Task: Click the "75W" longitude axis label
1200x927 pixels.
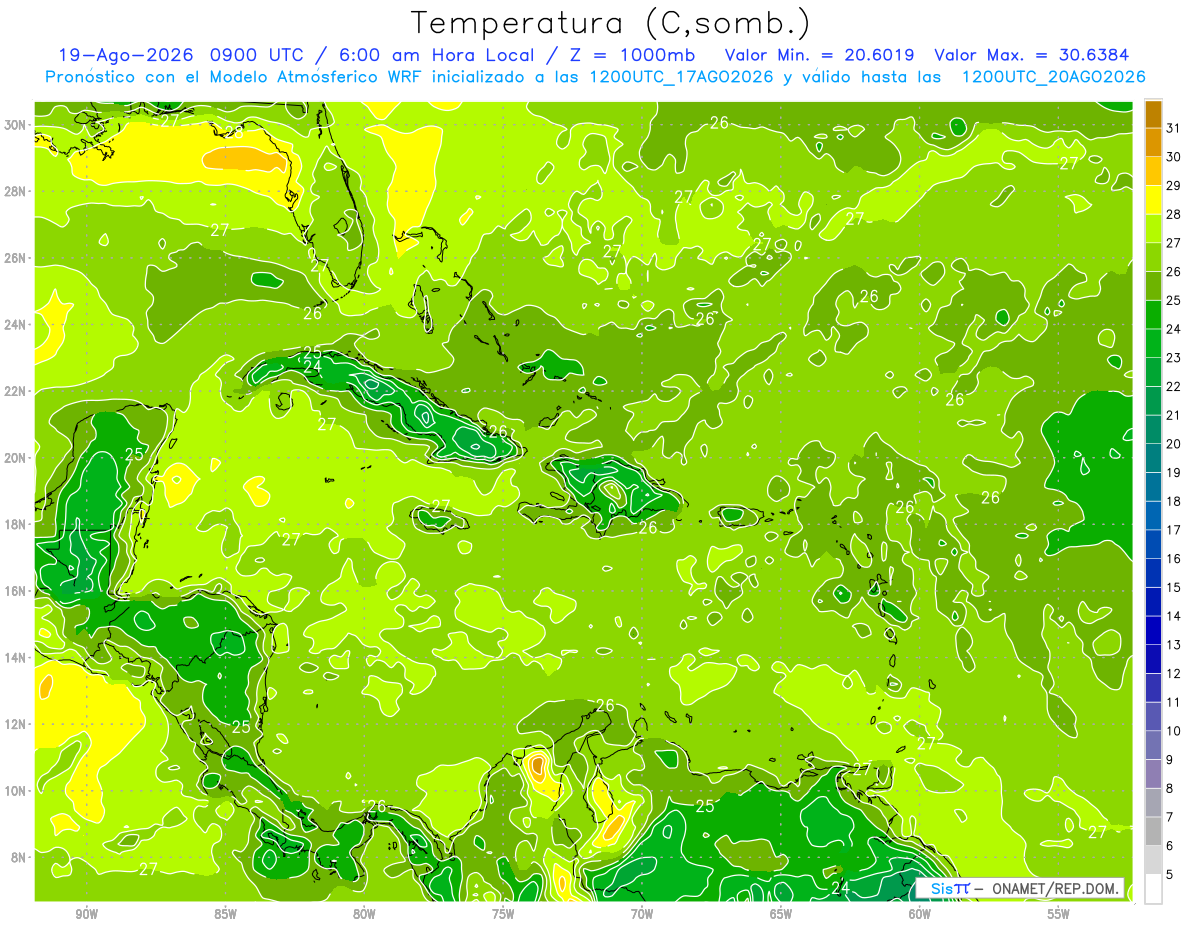Action: pos(503,914)
